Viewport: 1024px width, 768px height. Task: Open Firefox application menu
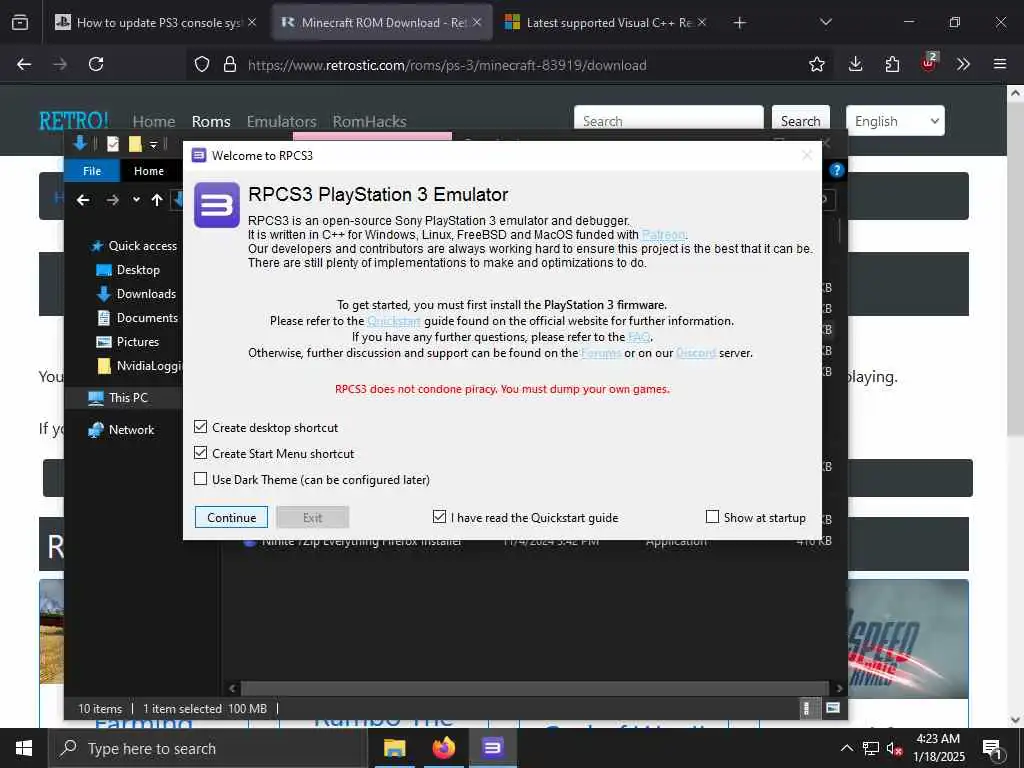[x=1000, y=64]
